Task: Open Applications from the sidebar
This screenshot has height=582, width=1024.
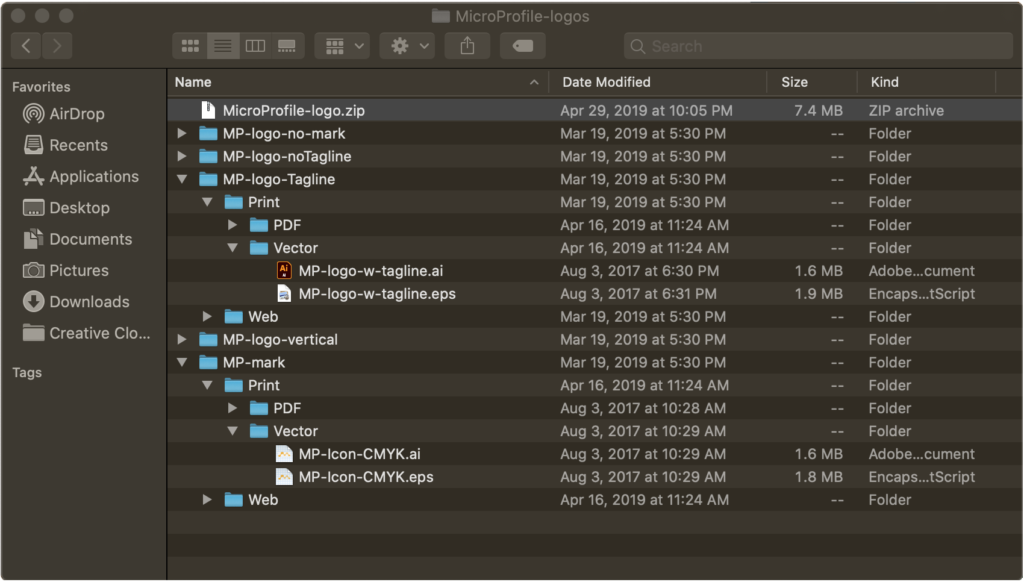Action: pyautogui.click(x=94, y=177)
